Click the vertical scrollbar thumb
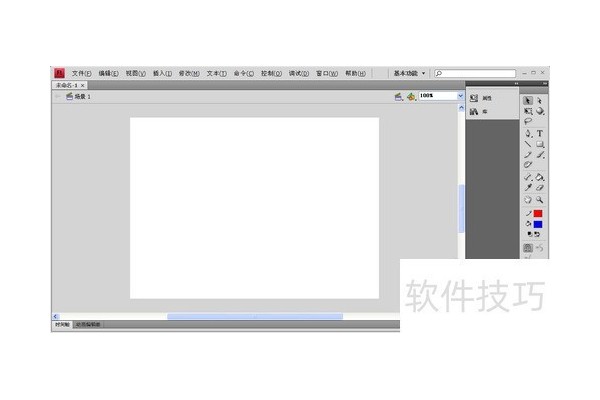 461,209
